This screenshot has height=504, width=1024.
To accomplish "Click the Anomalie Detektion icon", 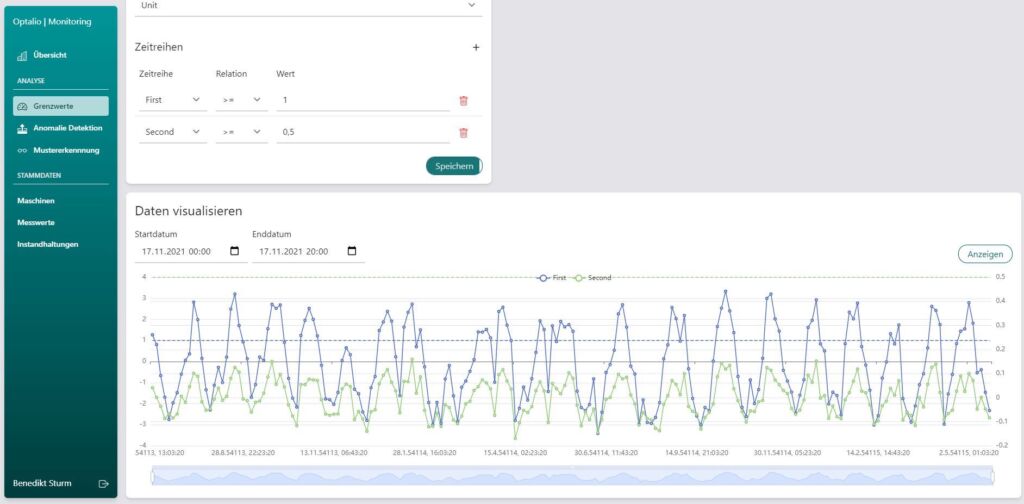I will [x=22, y=129].
